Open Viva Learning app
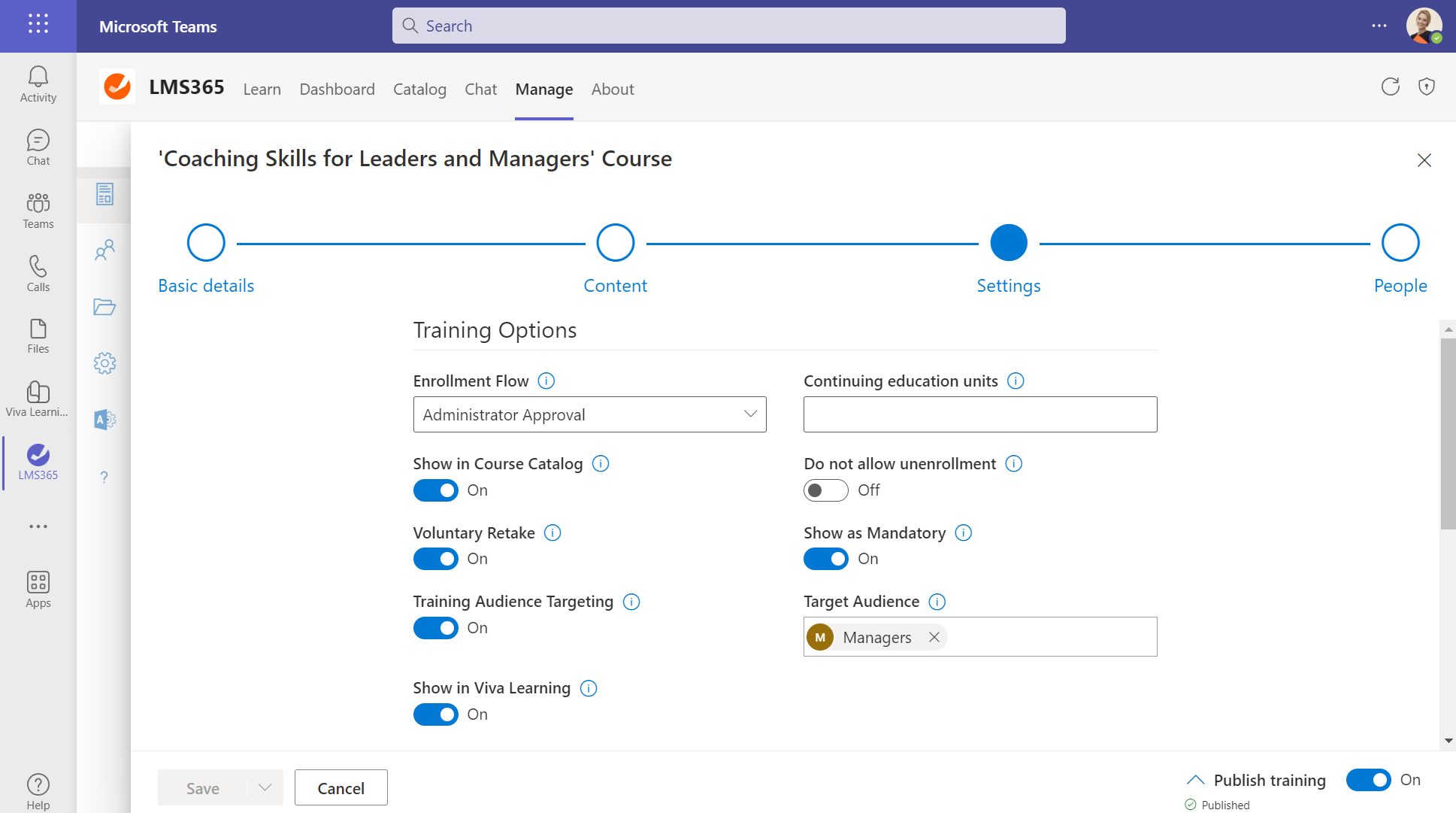The height and width of the screenshot is (813, 1456). coord(38,399)
